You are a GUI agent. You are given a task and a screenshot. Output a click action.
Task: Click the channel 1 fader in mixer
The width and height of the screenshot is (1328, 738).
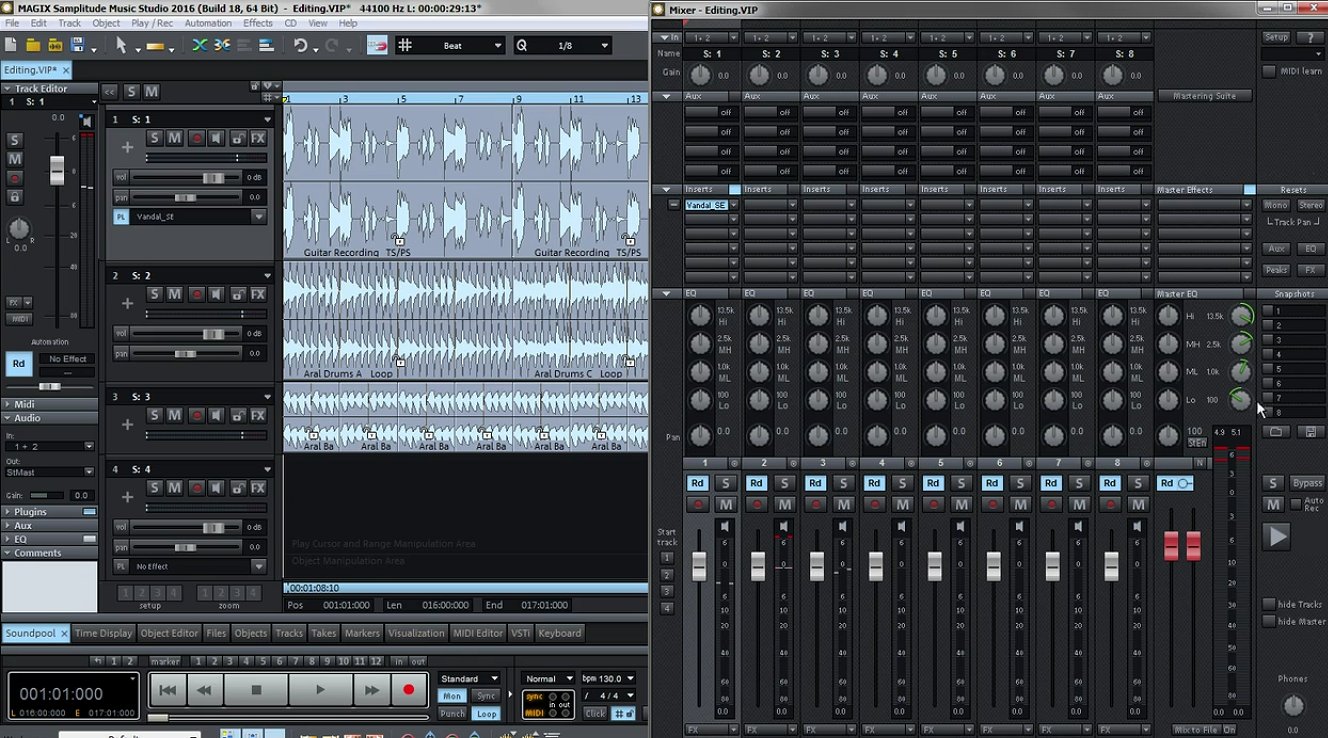[699, 566]
